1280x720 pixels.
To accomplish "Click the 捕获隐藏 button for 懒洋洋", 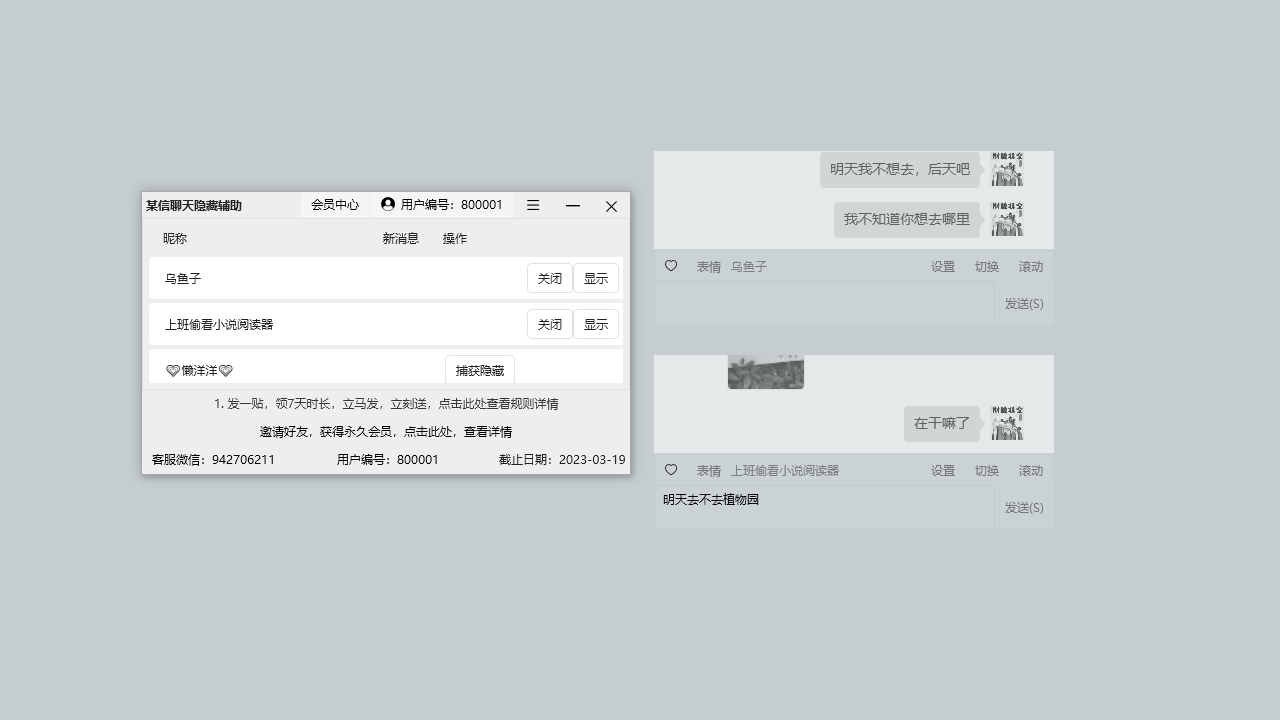I will pos(479,369).
